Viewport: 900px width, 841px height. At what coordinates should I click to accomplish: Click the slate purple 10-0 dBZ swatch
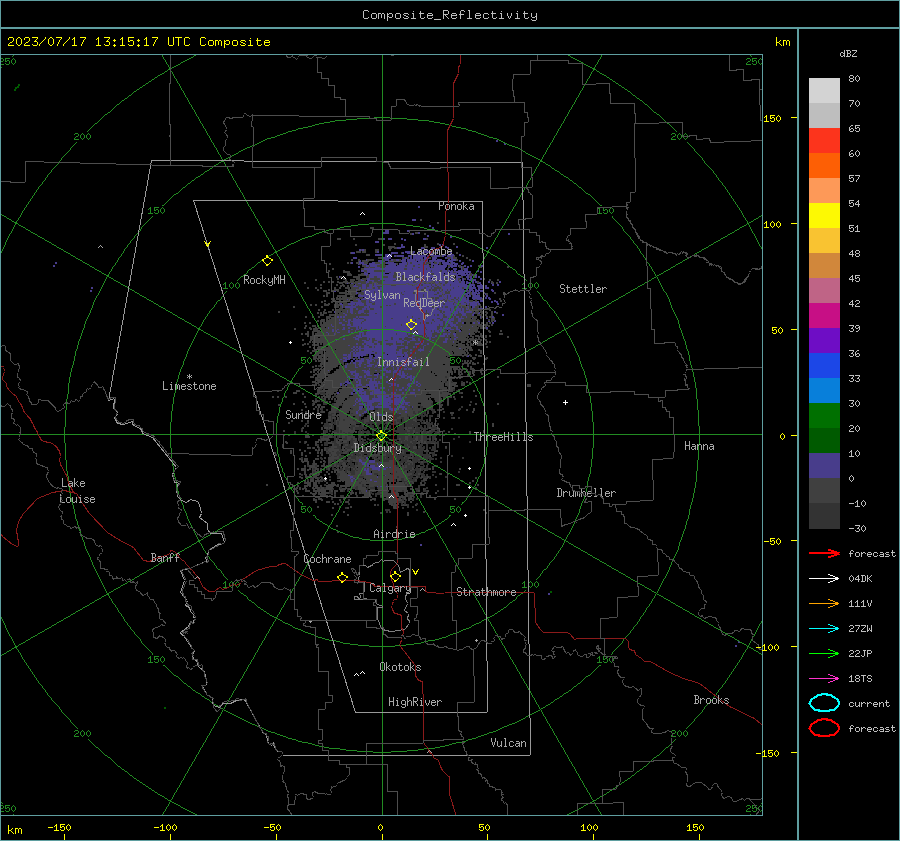(824, 466)
